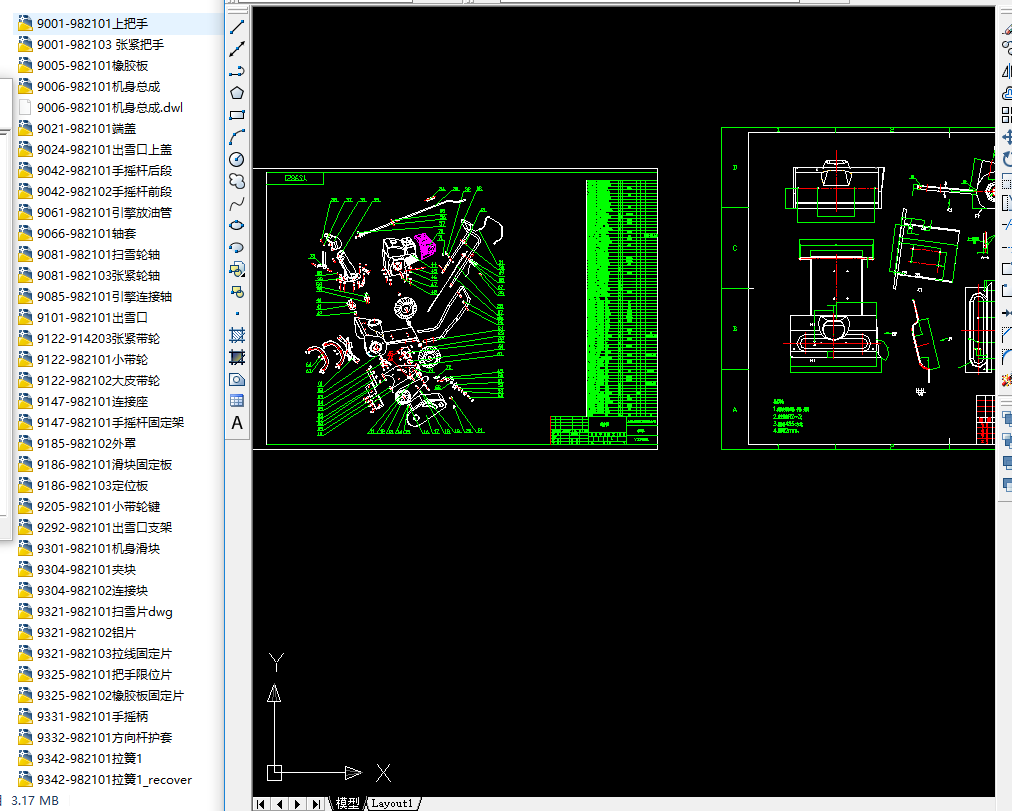Image resolution: width=1012 pixels, height=811 pixels.
Task: Select the Array tool in Modify toolbar
Action: 1007,115
